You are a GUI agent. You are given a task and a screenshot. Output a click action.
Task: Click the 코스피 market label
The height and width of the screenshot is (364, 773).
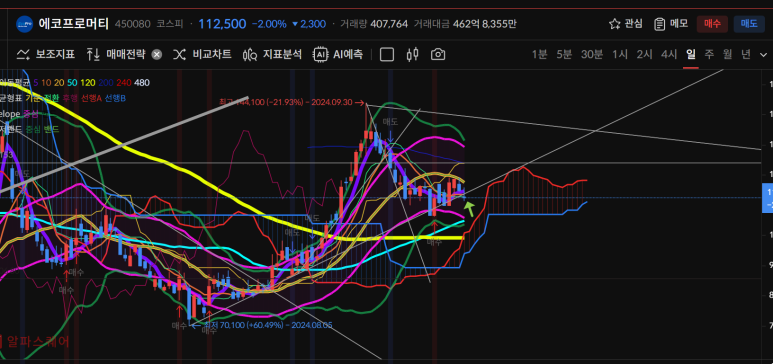(x=170, y=24)
